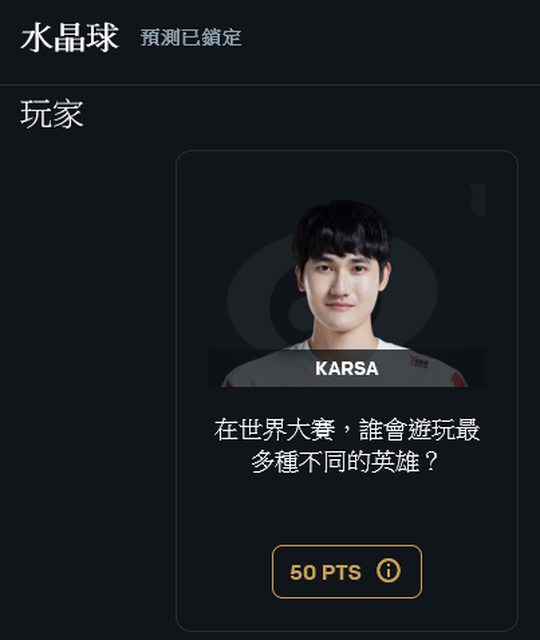Click the question line 在世界大賽，誰會遊玩最
Image resolution: width=540 pixels, height=640 pixels.
347,430
